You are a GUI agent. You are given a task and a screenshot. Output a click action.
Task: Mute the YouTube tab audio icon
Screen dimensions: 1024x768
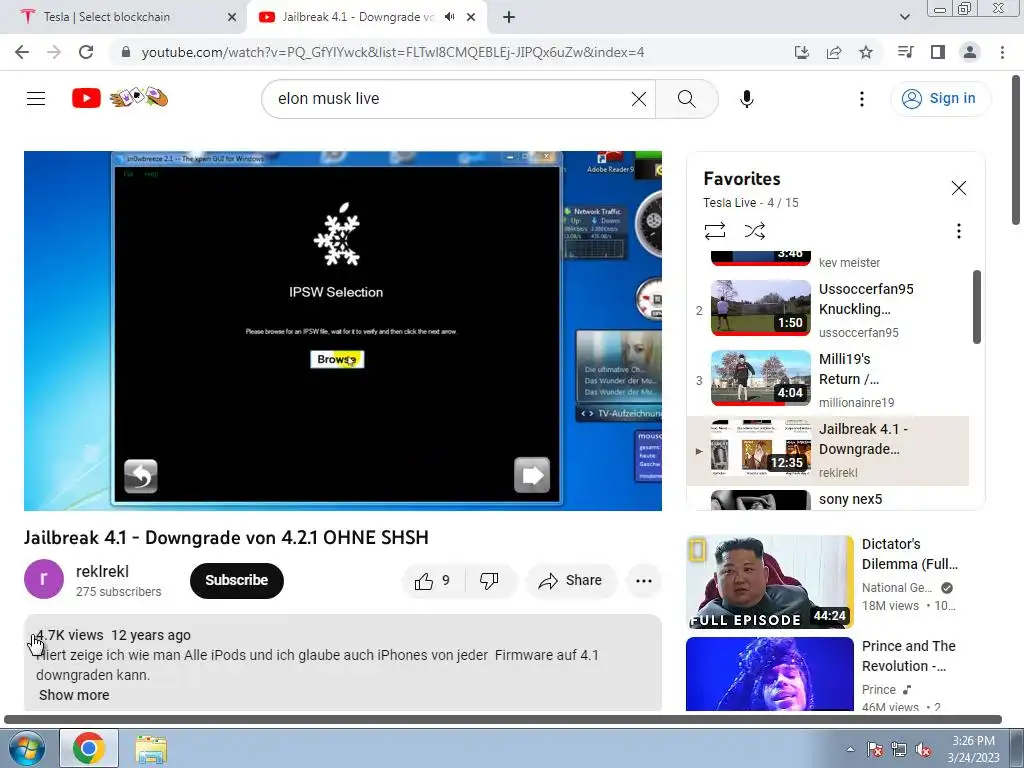coord(449,17)
